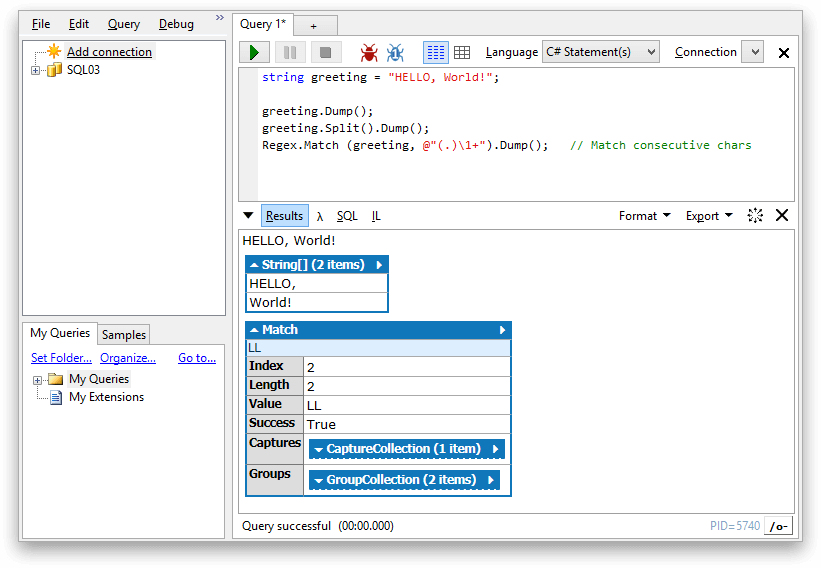Show more menus via chevron overflow
821x568 pixels.
coord(220,18)
